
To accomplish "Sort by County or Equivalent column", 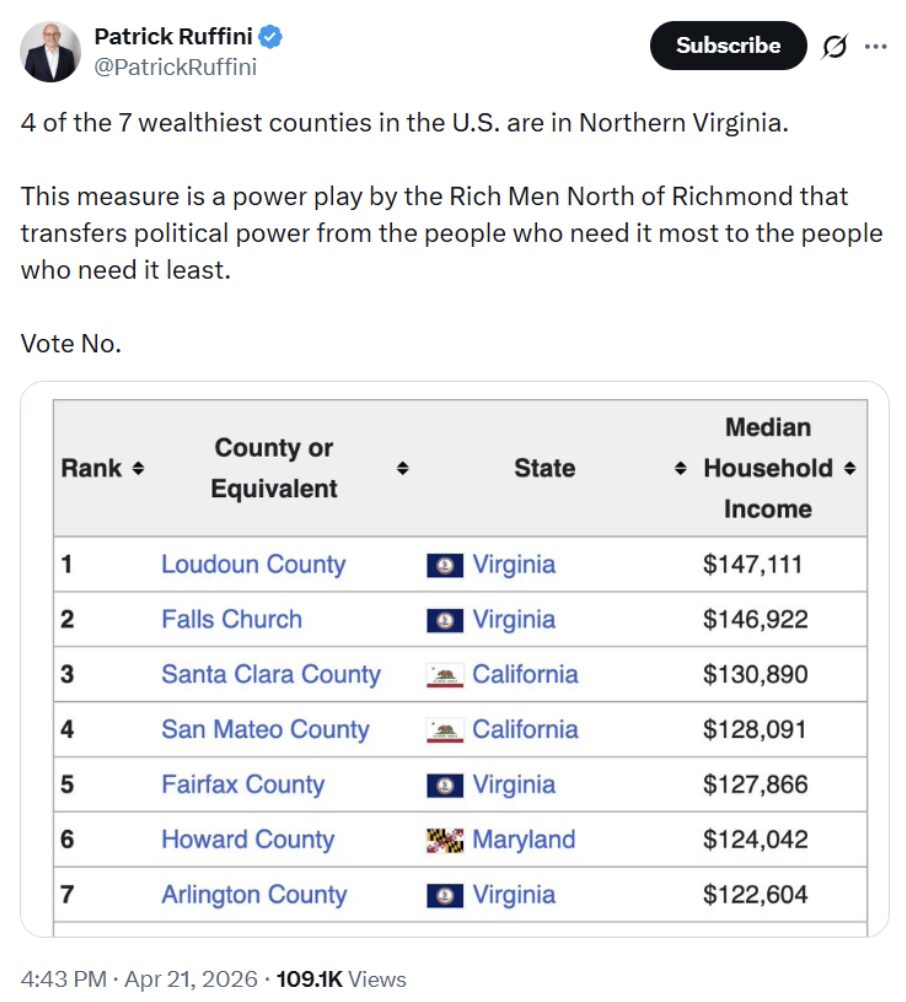I will pos(402,468).
